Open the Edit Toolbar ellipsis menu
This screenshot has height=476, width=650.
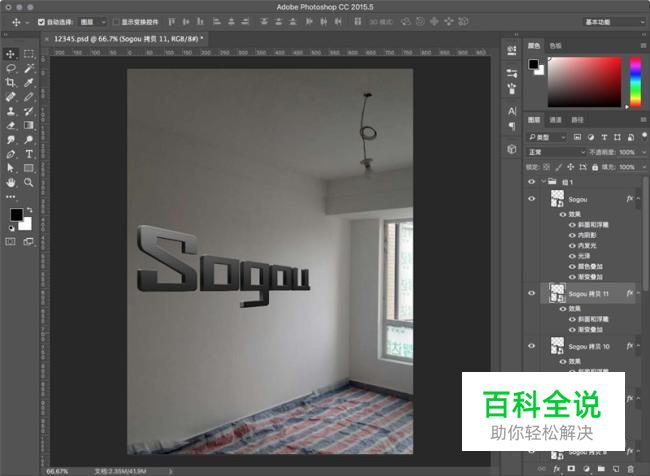tap(10, 197)
